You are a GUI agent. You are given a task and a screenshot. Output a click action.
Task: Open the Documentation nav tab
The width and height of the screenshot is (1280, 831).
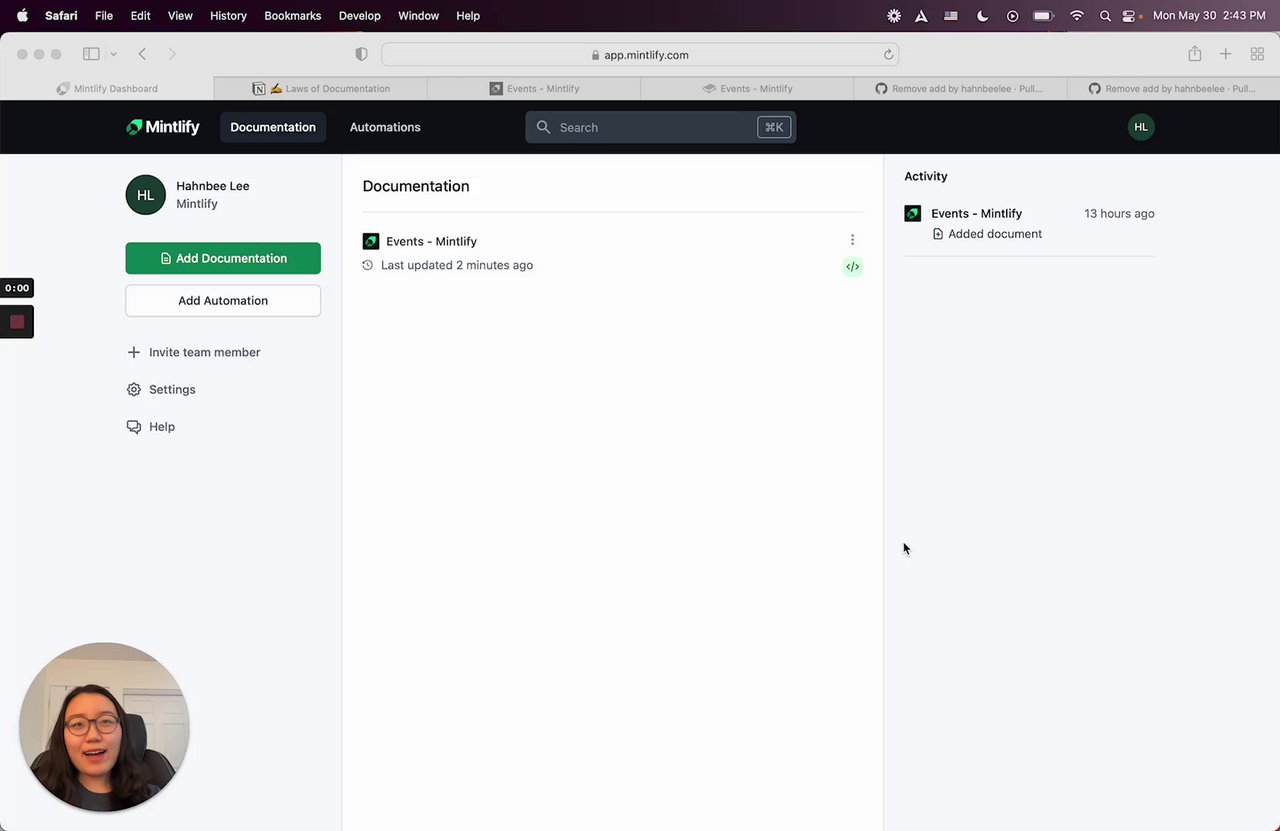tap(273, 127)
